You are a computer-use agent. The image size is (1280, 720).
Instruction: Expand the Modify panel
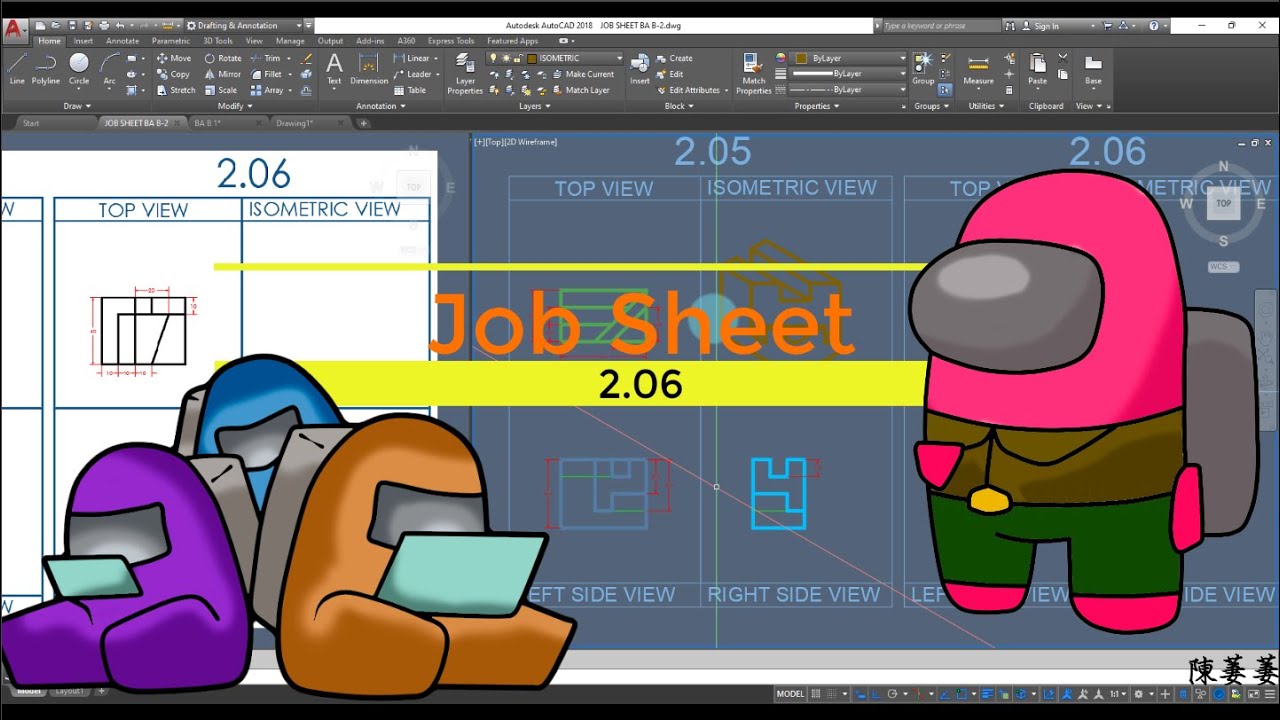pyautogui.click(x=234, y=106)
